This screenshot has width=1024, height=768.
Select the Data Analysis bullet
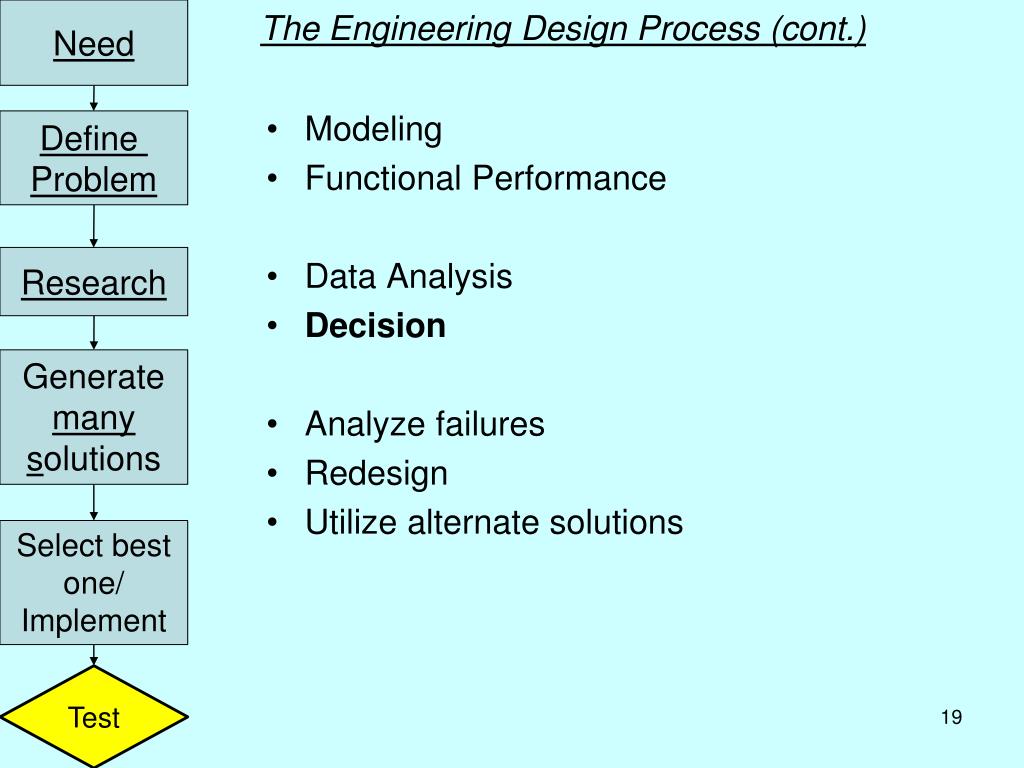tap(408, 276)
